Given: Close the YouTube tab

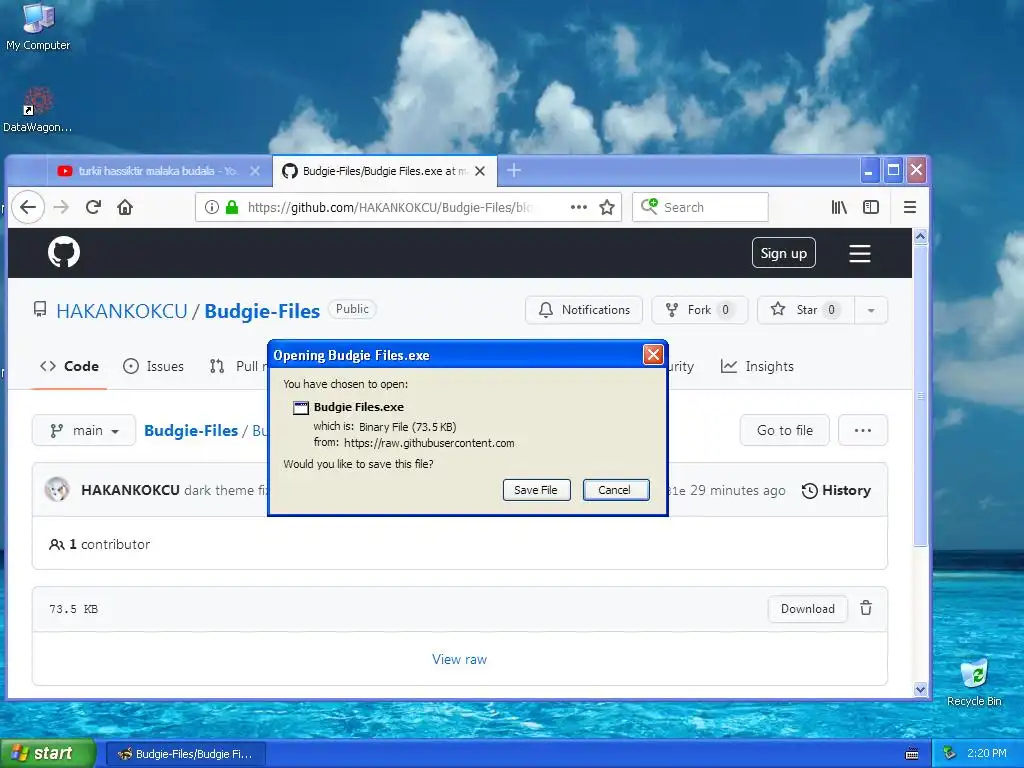Looking at the screenshot, I should 255,170.
